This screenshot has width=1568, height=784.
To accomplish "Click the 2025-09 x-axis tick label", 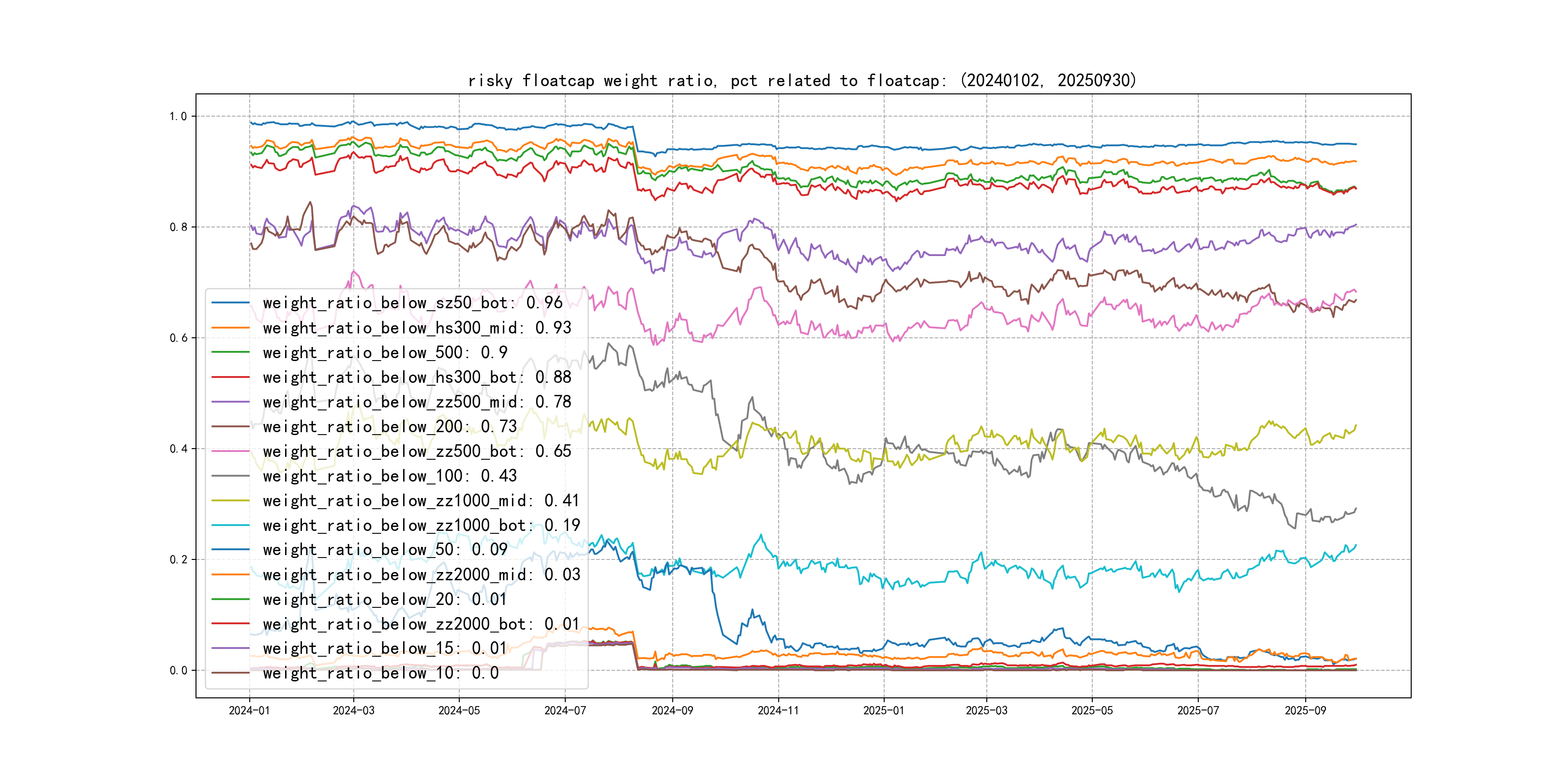I will (x=1305, y=710).
